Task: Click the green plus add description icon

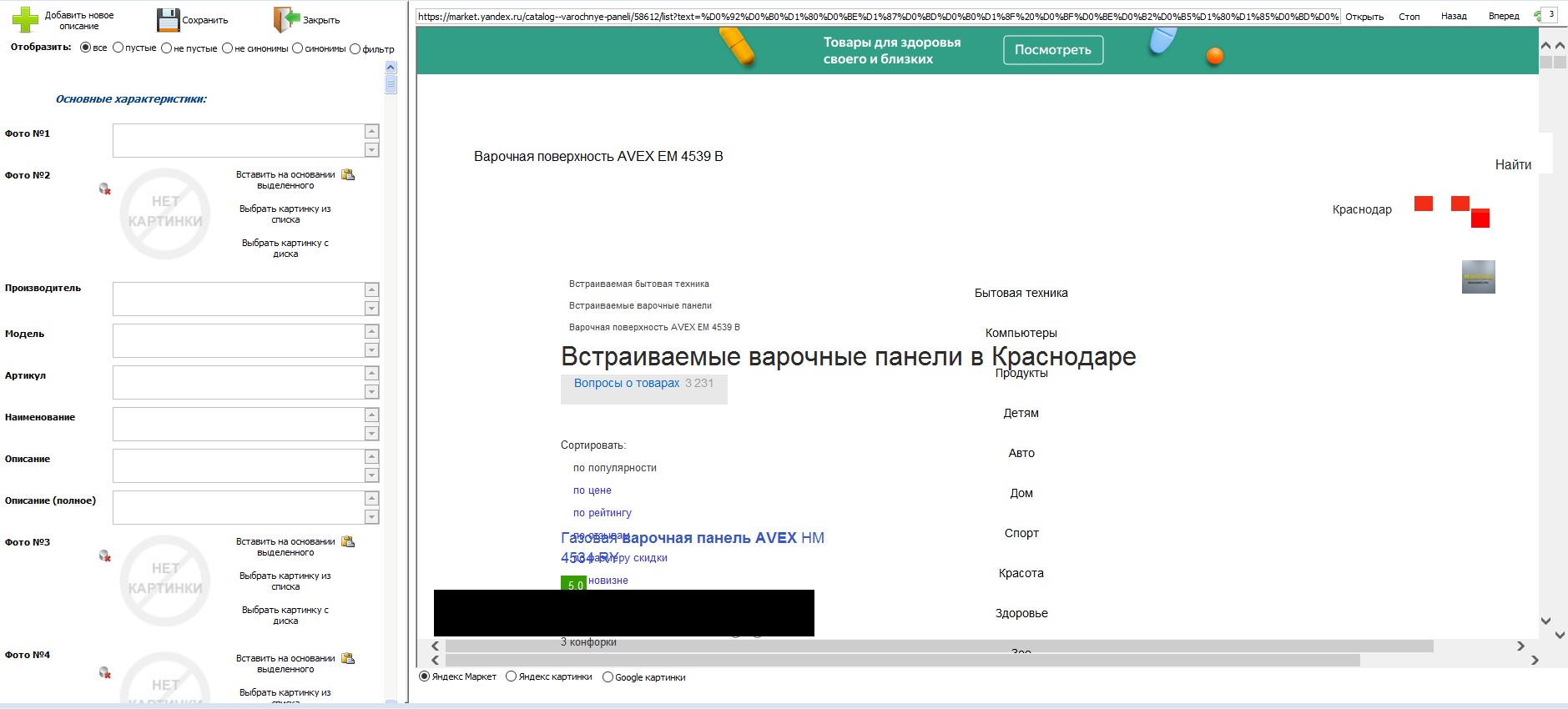Action: 25,19
